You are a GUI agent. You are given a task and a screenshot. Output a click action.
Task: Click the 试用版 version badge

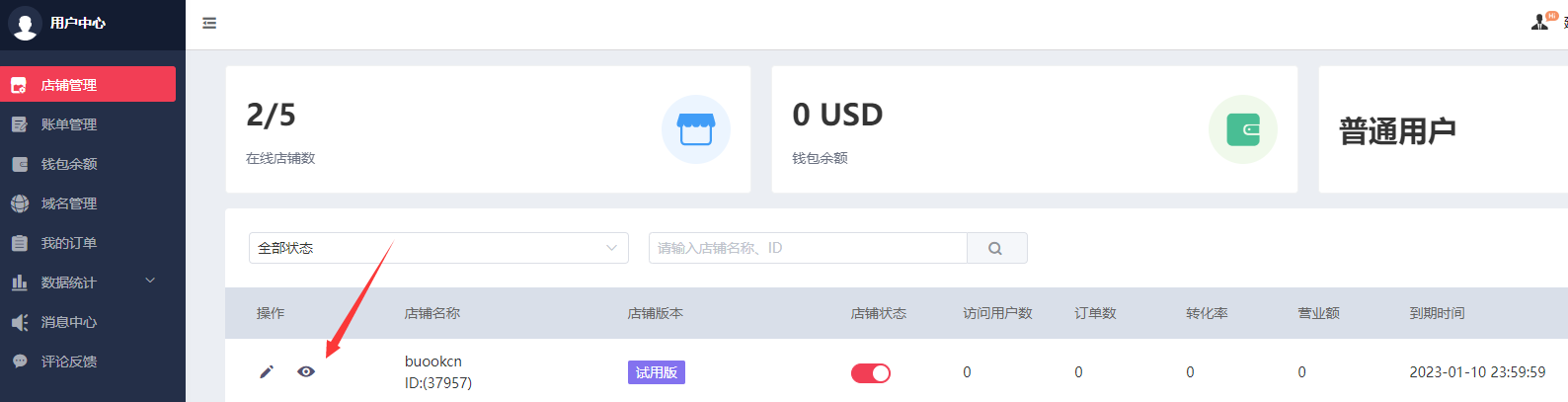(656, 372)
